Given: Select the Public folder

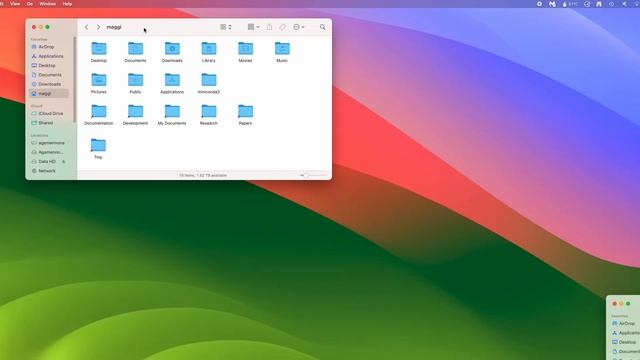Looking at the screenshot, I should tap(136, 83).
